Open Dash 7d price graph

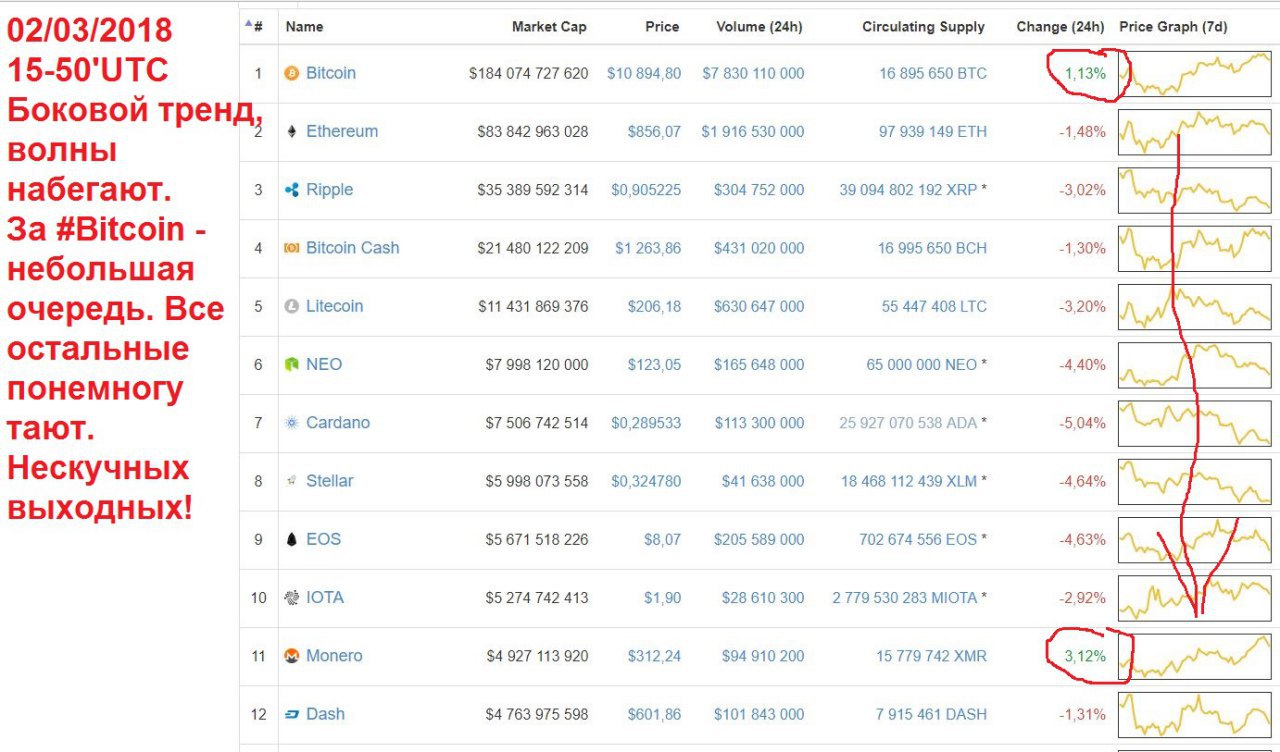click(x=1194, y=714)
